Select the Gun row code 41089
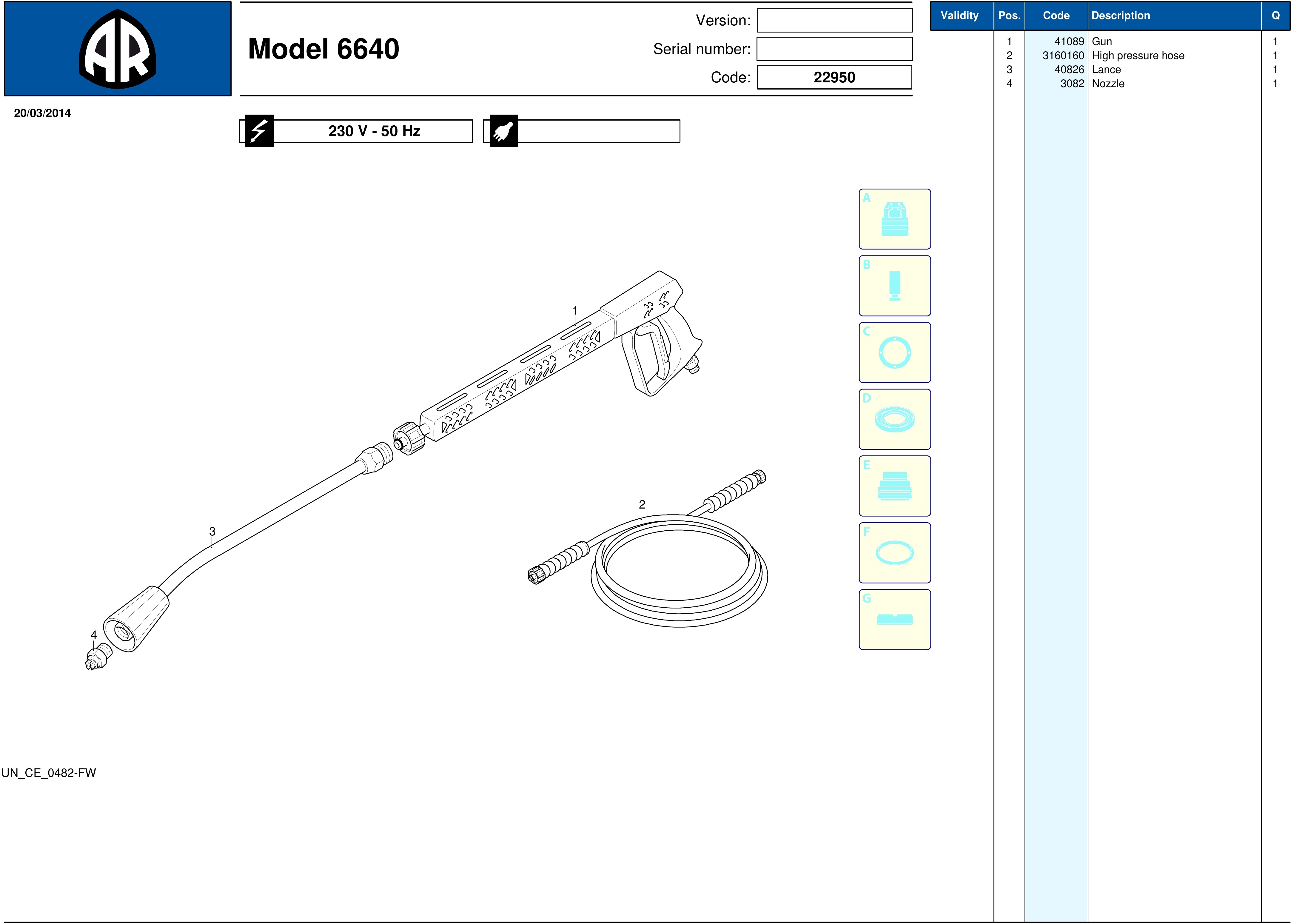Screen dimensions: 1294x924 1069,41
